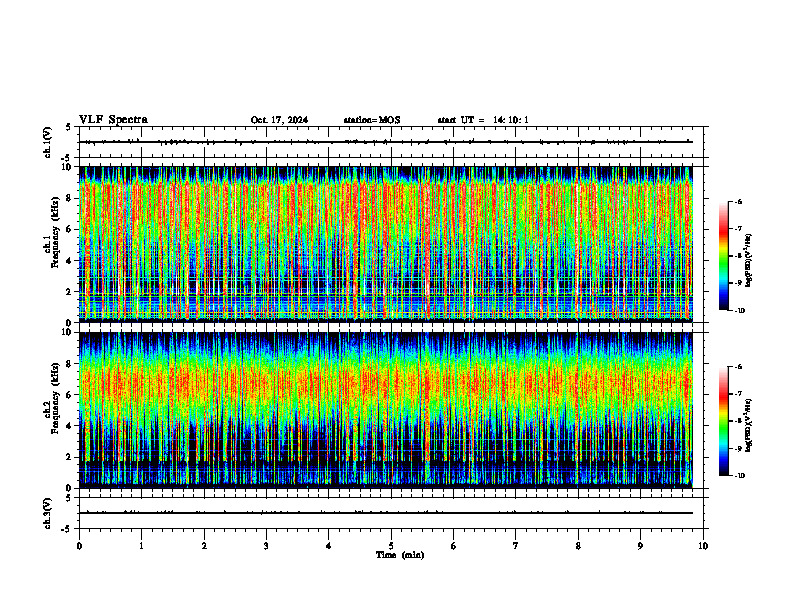Click time axis tick label "8"
The image size is (792, 612).
tap(578, 546)
